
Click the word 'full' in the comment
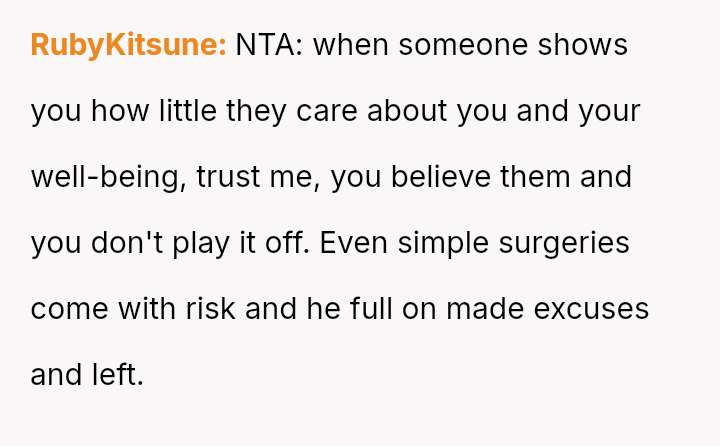(x=375, y=309)
